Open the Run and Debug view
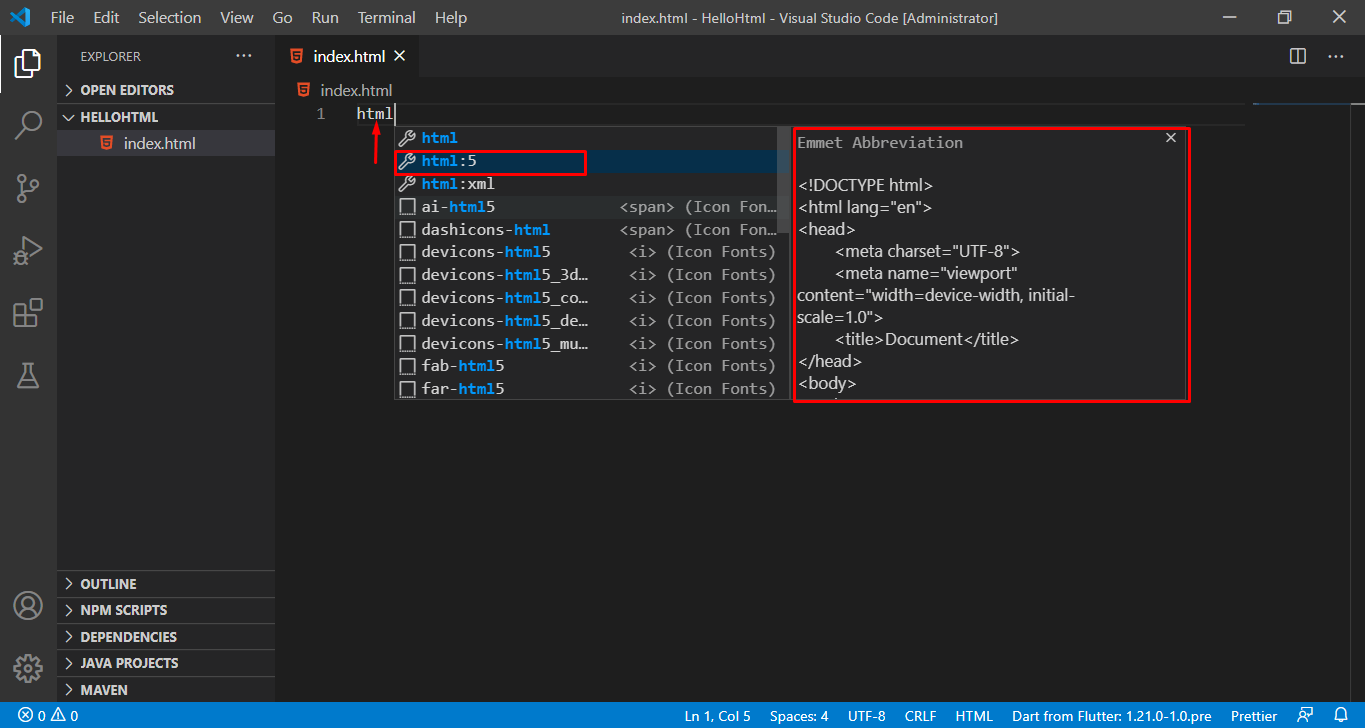Image resolution: width=1365 pixels, height=728 pixels. coord(28,250)
